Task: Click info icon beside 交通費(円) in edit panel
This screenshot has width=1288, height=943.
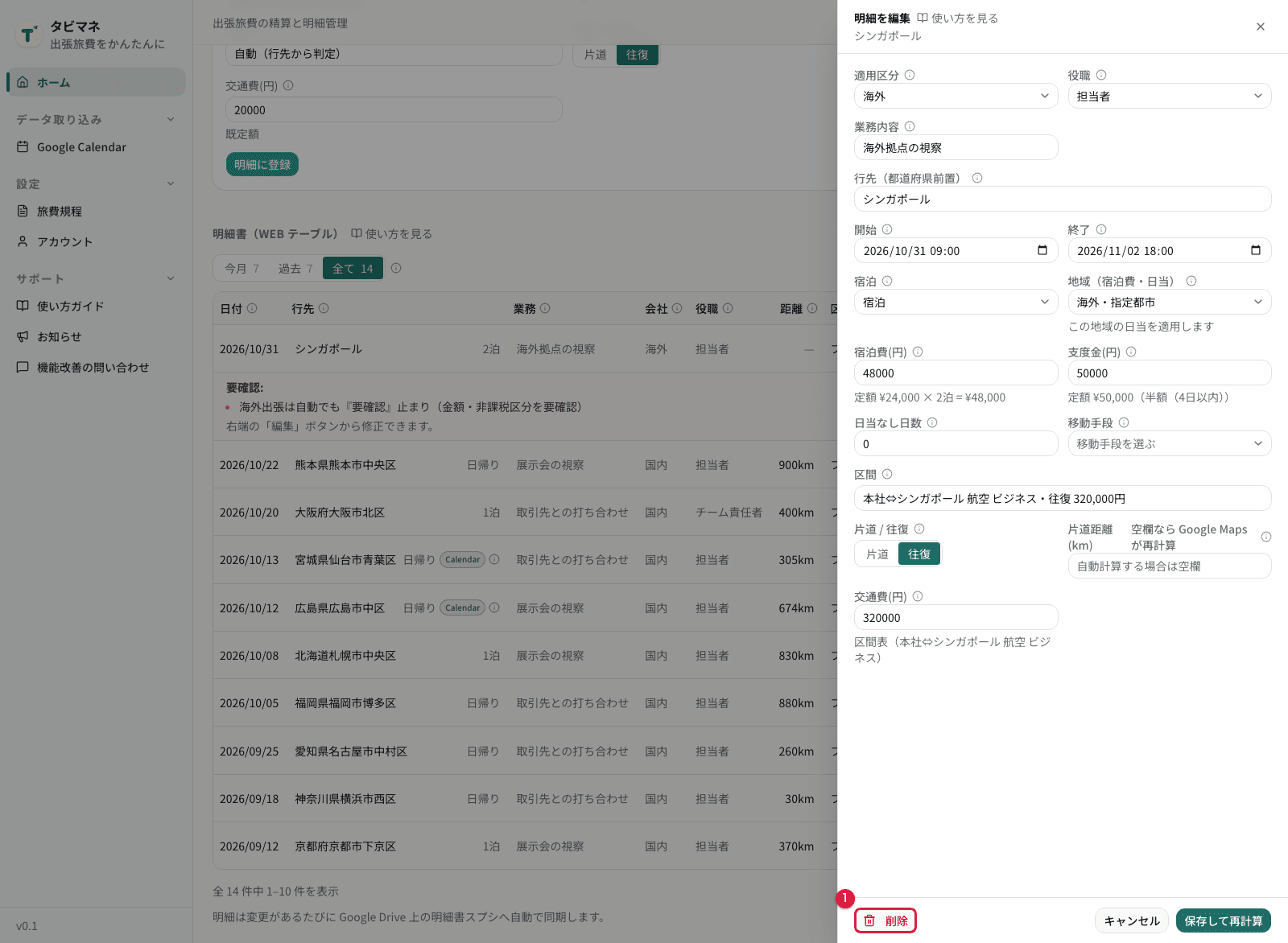Action: [x=918, y=596]
